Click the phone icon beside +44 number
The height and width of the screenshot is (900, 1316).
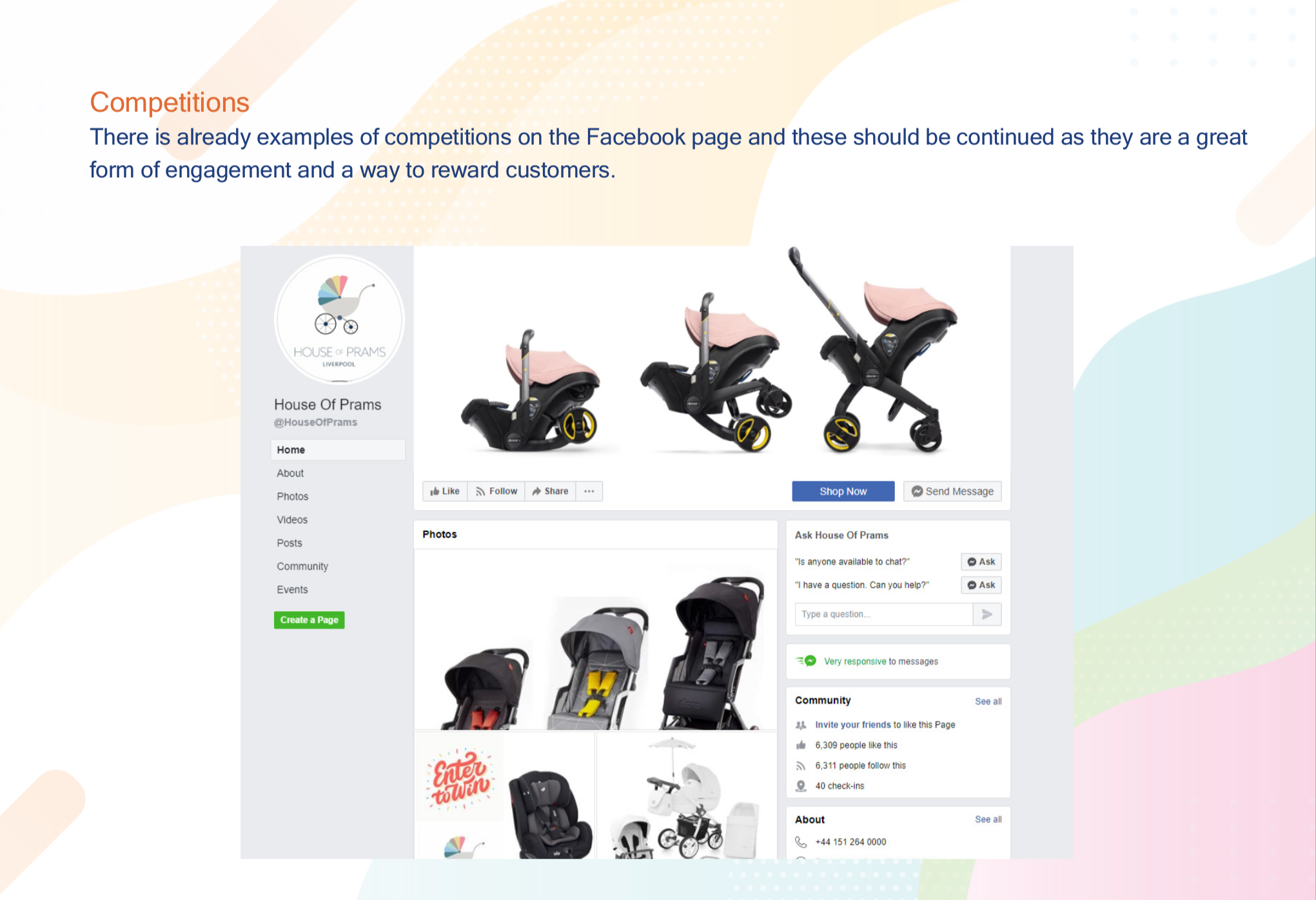(801, 842)
